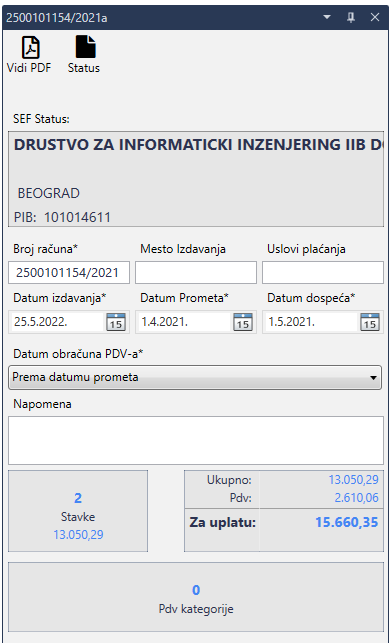The height and width of the screenshot is (643, 391).
Task: Click the Broj računa input field
Action: click(x=69, y=273)
